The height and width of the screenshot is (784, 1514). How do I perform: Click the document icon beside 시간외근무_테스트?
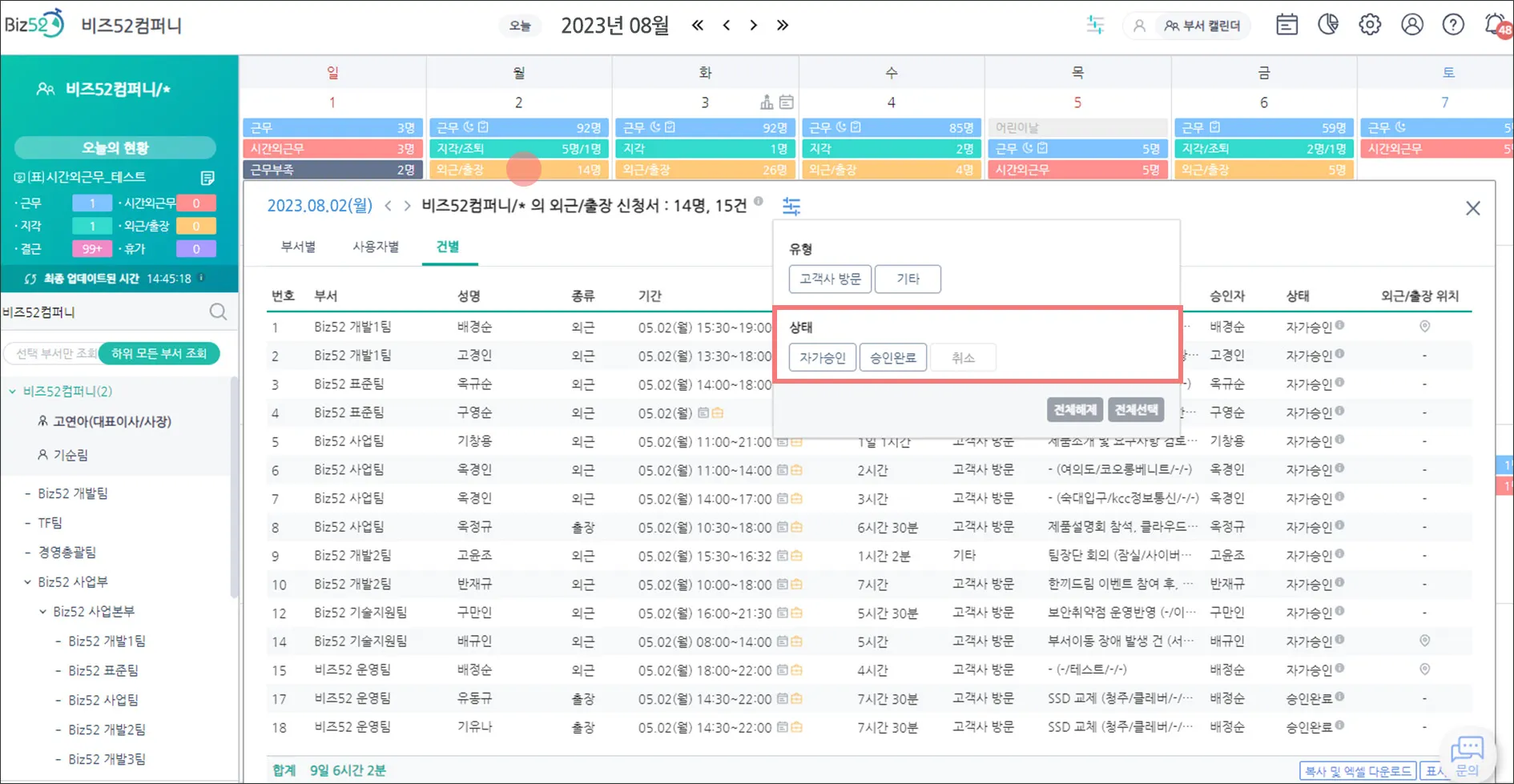click(207, 177)
